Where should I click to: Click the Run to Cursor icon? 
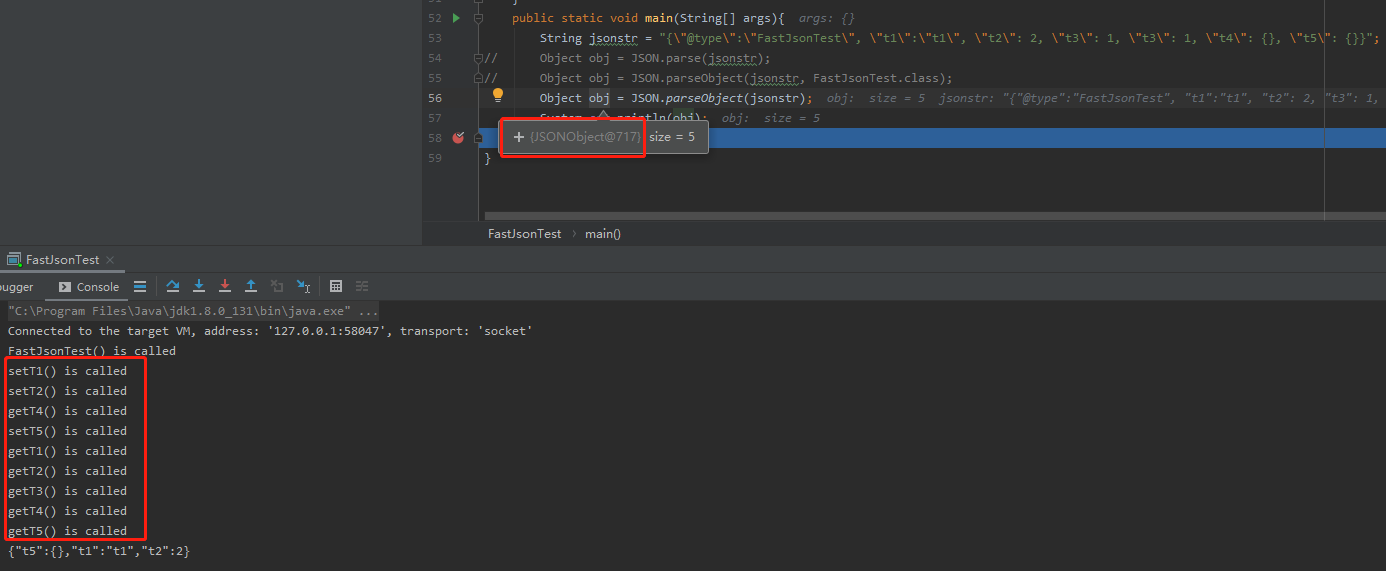coord(303,286)
